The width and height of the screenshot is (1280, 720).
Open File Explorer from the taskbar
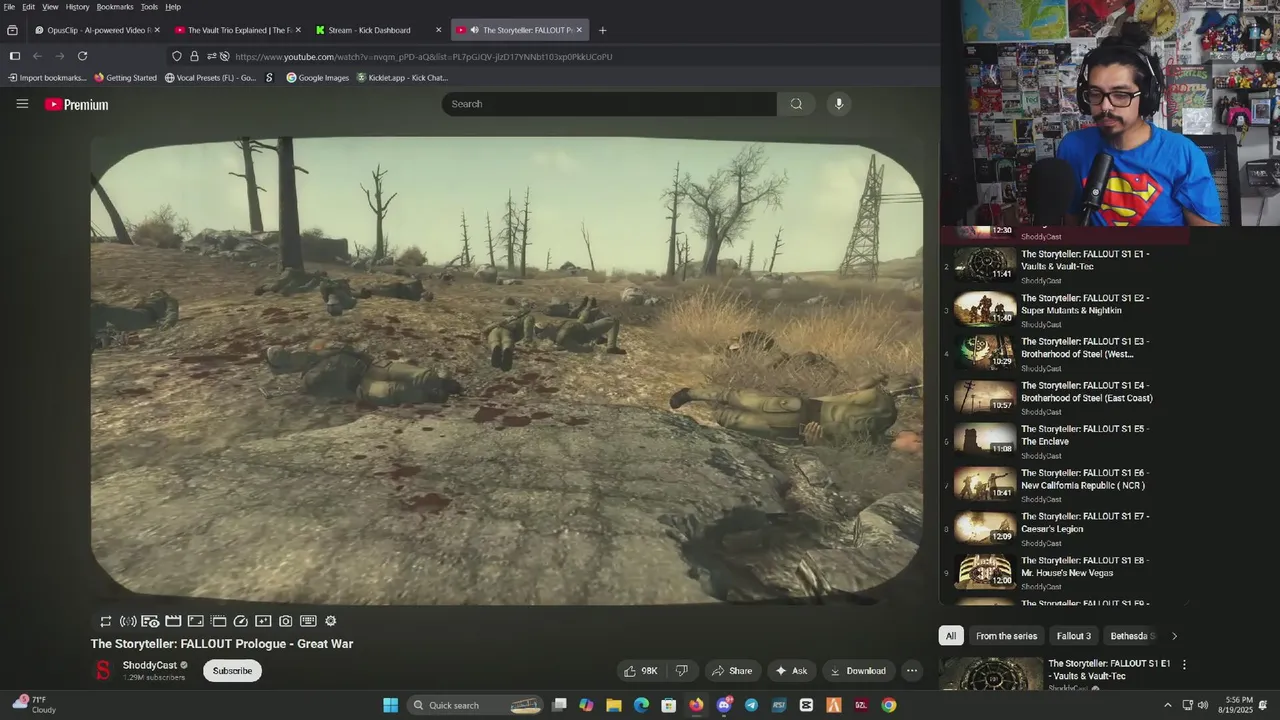coord(614,705)
